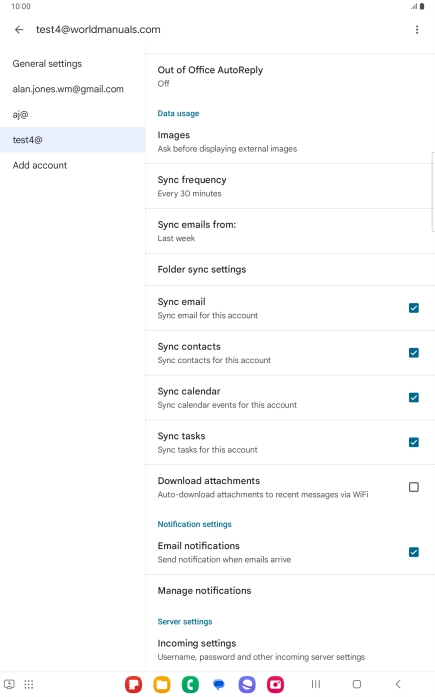Open the Images display preference
Image resolution: width=435 pixels, height=697 pixels.
point(290,141)
